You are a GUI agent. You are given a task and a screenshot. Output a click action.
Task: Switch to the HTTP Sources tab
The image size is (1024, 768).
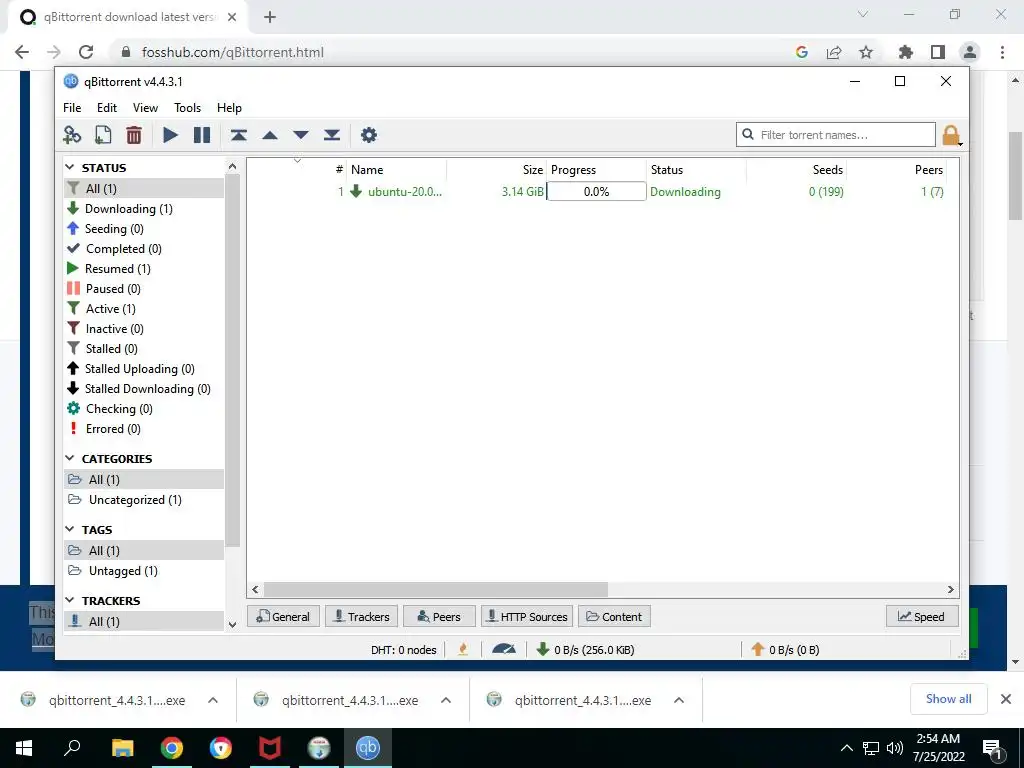[527, 616]
